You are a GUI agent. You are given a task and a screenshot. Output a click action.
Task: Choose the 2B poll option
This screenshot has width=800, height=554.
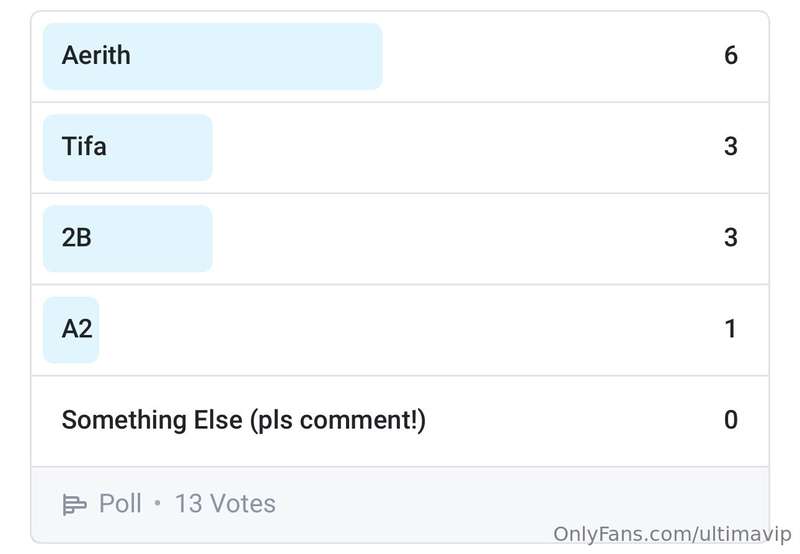(400, 239)
